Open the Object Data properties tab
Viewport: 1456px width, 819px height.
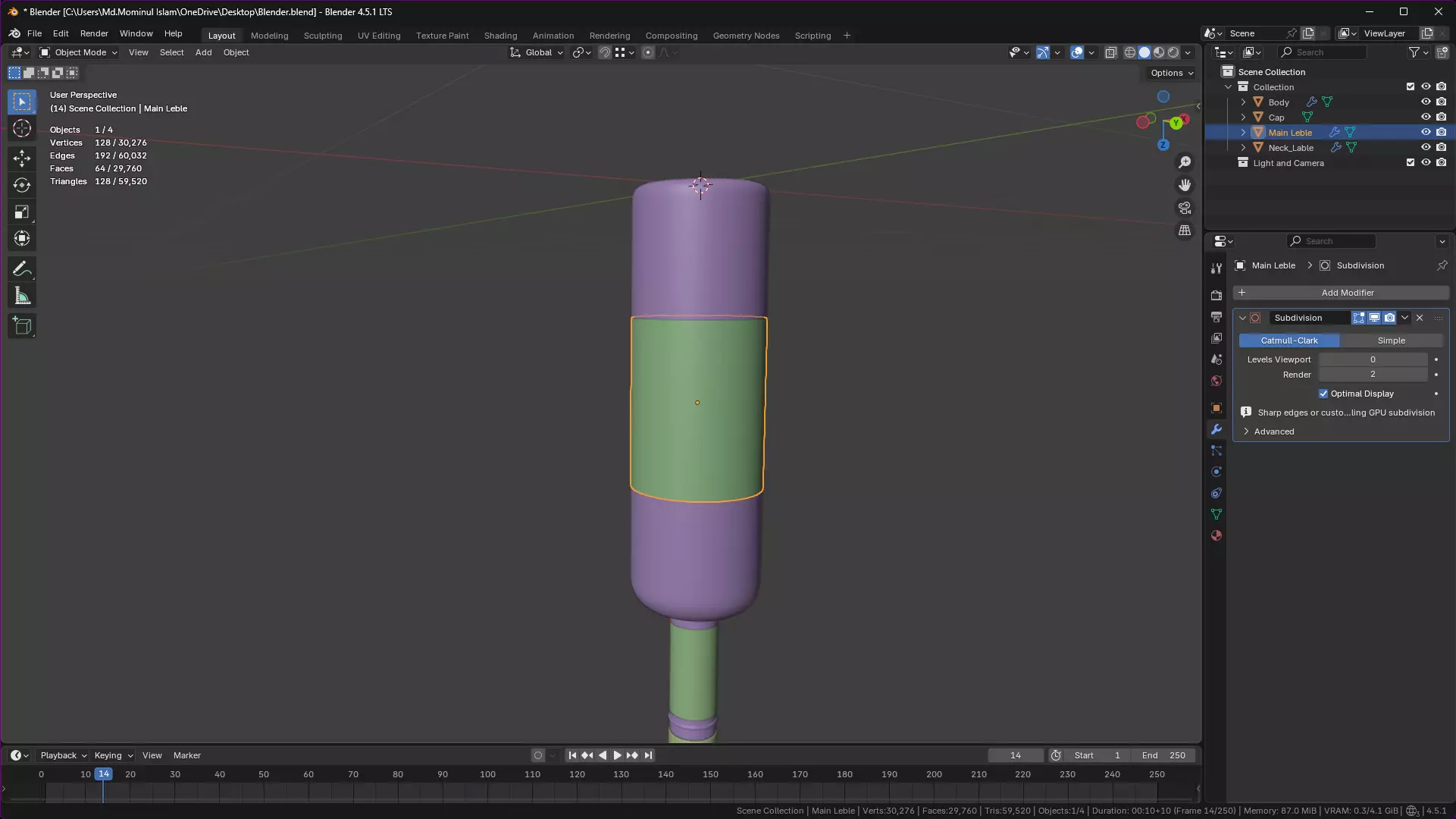(1216, 514)
